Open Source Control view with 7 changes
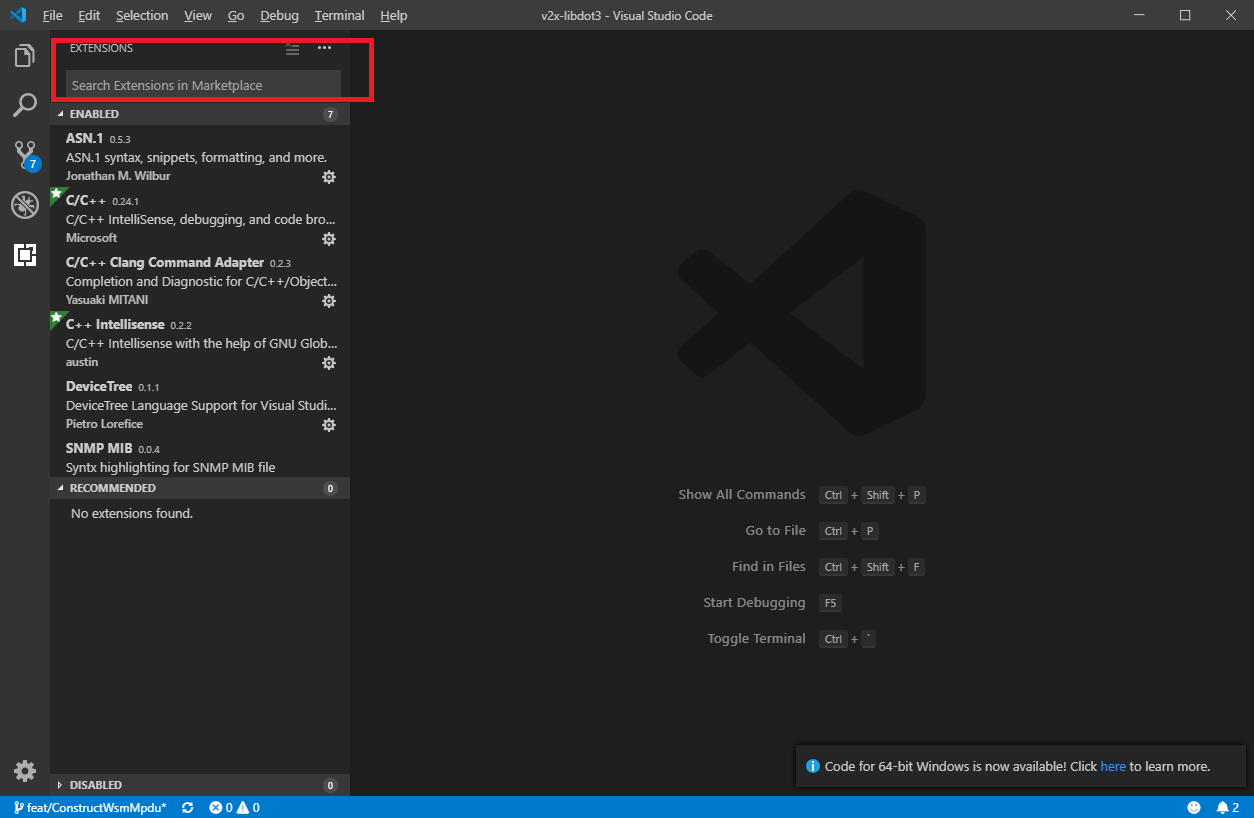This screenshot has height=818, width=1254. pos(25,156)
